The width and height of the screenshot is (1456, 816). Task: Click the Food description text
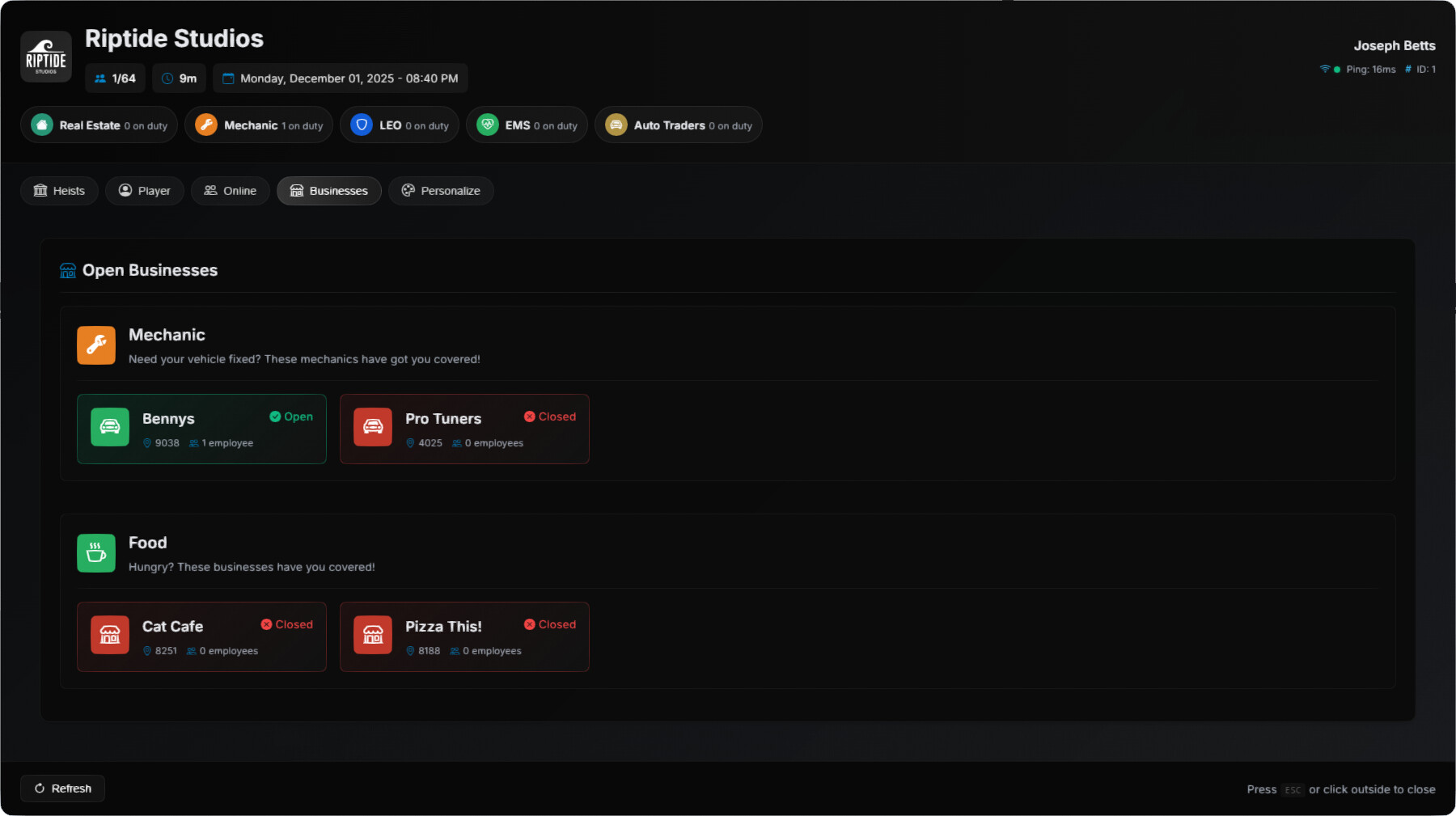point(252,567)
